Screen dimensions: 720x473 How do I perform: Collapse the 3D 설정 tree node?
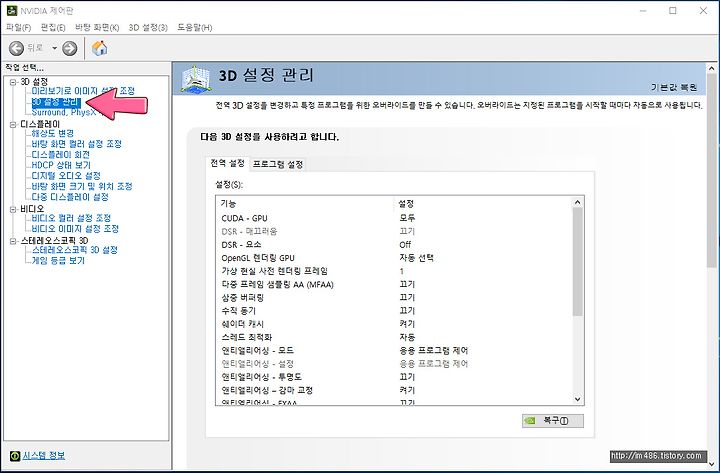click(13, 82)
